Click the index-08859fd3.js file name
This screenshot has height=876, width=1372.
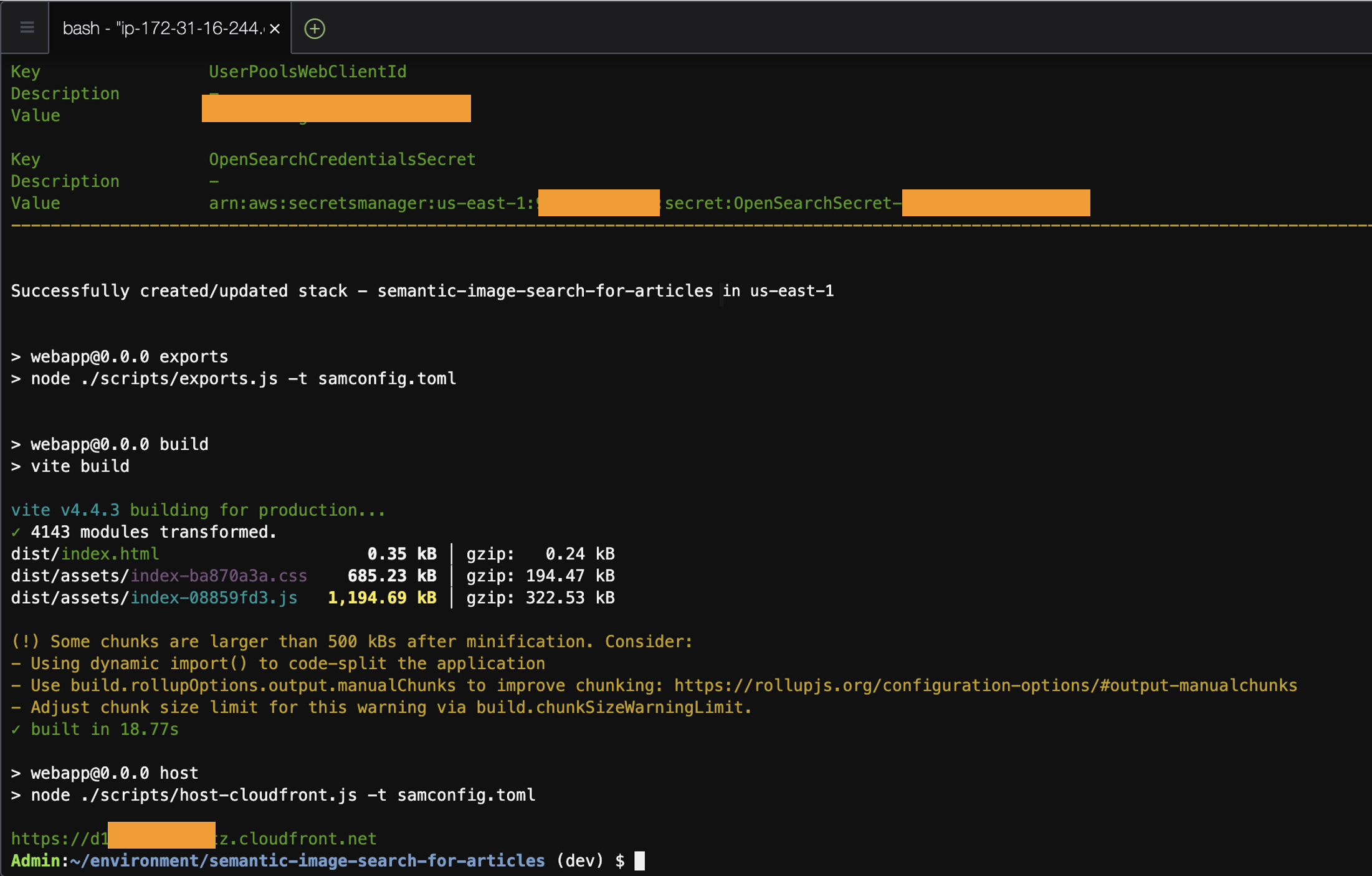point(213,597)
